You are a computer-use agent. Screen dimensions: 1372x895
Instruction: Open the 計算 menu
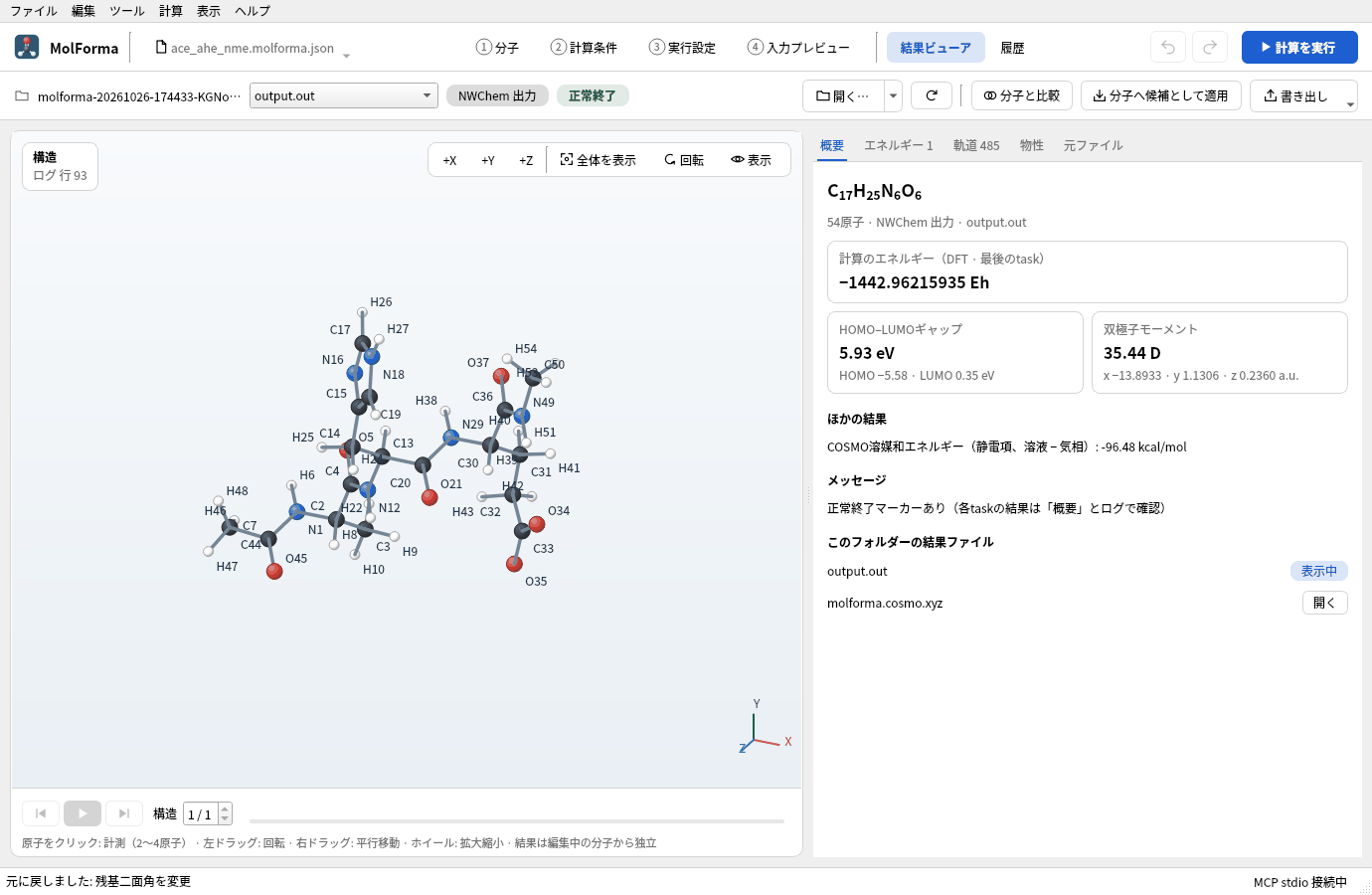pyautogui.click(x=171, y=11)
